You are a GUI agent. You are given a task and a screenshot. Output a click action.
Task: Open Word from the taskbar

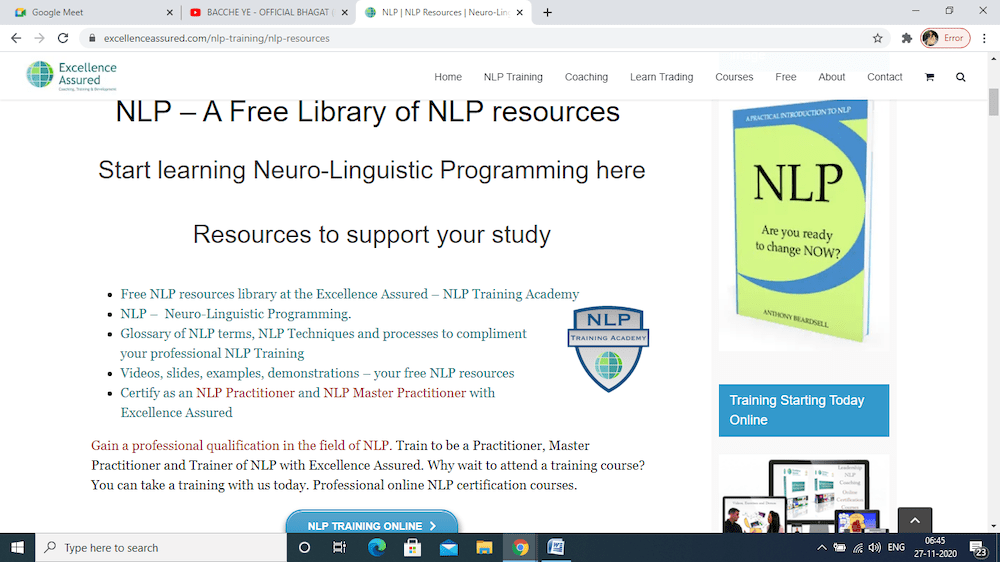555,547
